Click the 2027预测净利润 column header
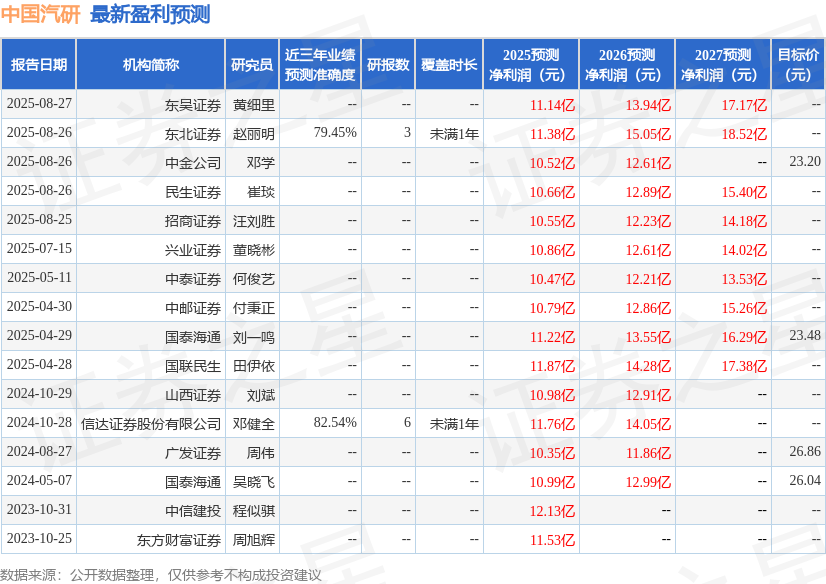Image resolution: width=826 pixels, height=584 pixels. [723, 64]
